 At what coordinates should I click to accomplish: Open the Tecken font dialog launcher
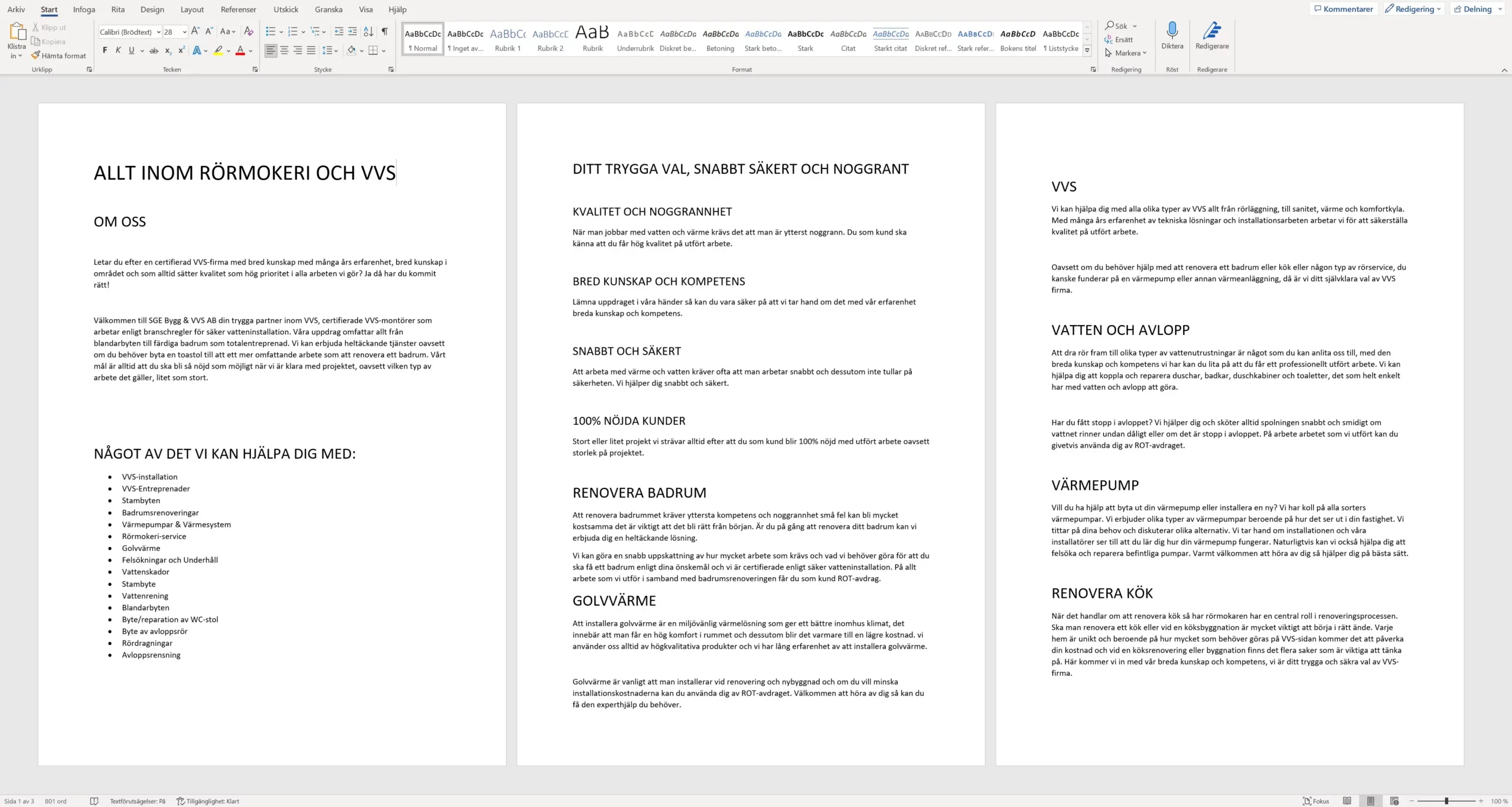pyautogui.click(x=255, y=70)
